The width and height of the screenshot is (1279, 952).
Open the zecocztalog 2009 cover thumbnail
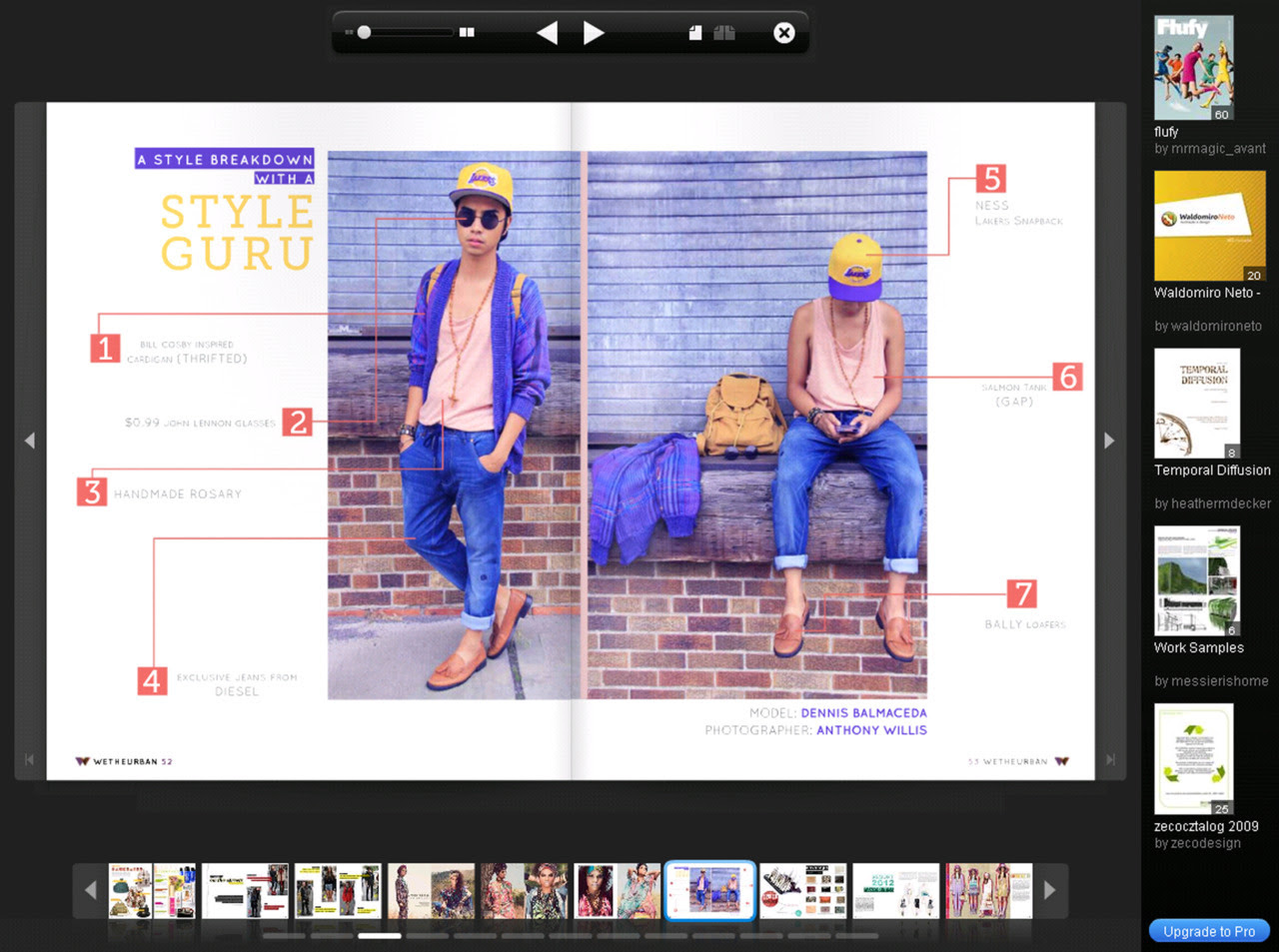[1194, 759]
